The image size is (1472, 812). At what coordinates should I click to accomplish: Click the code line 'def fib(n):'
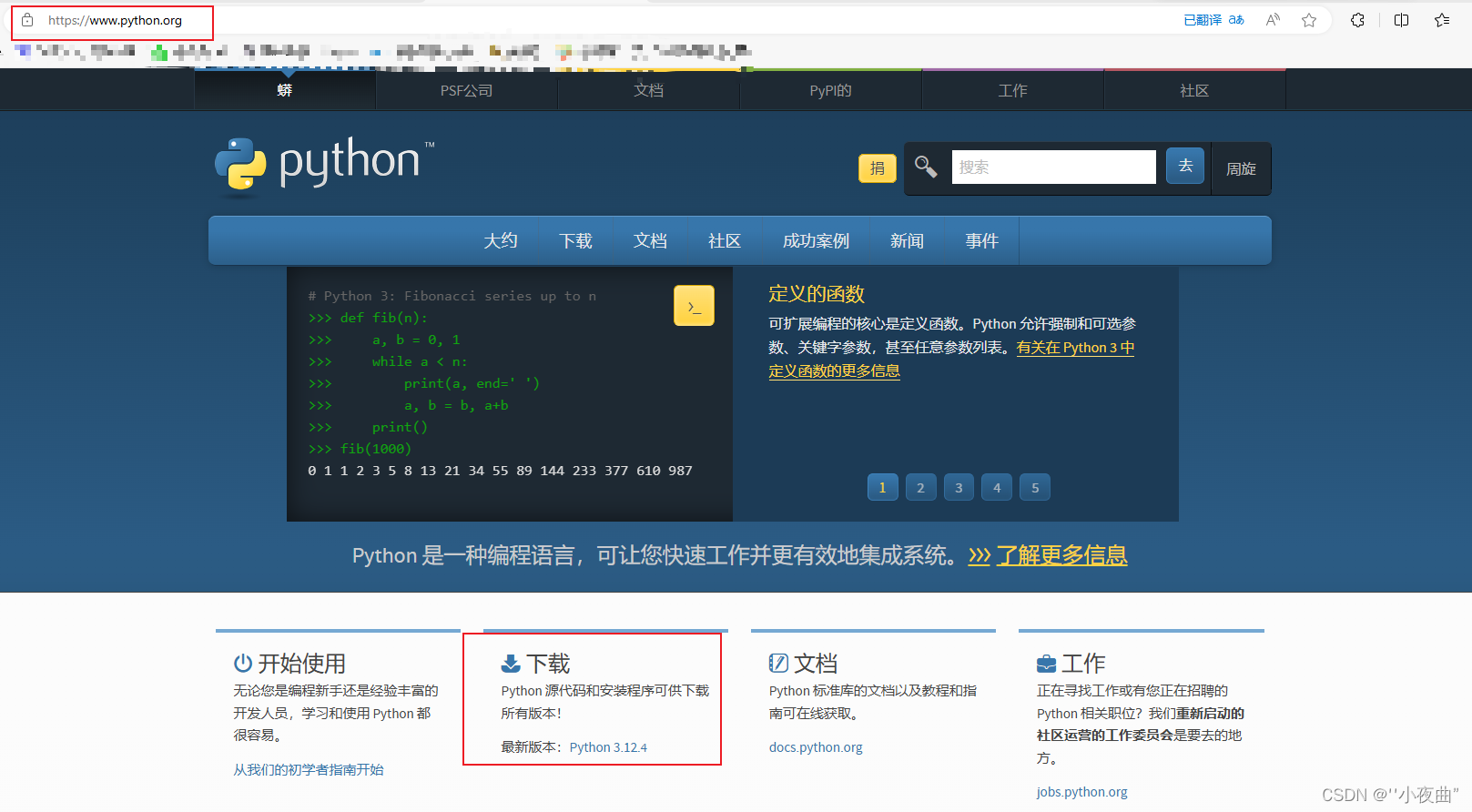[x=368, y=318]
